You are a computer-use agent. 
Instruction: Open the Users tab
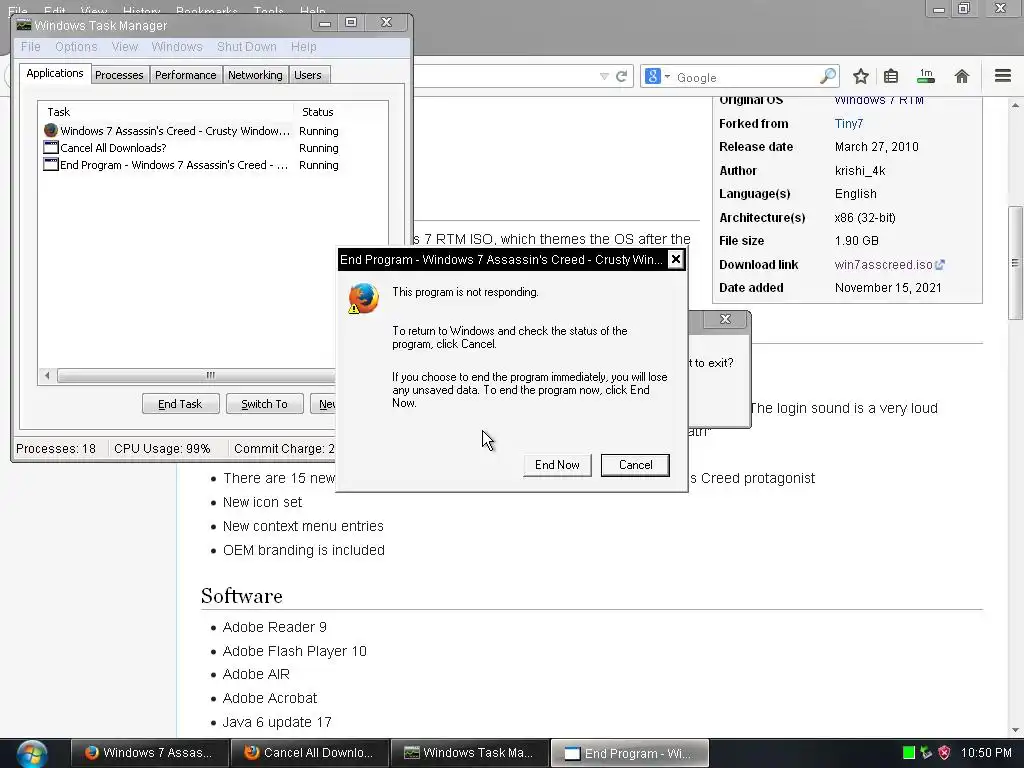308,75
